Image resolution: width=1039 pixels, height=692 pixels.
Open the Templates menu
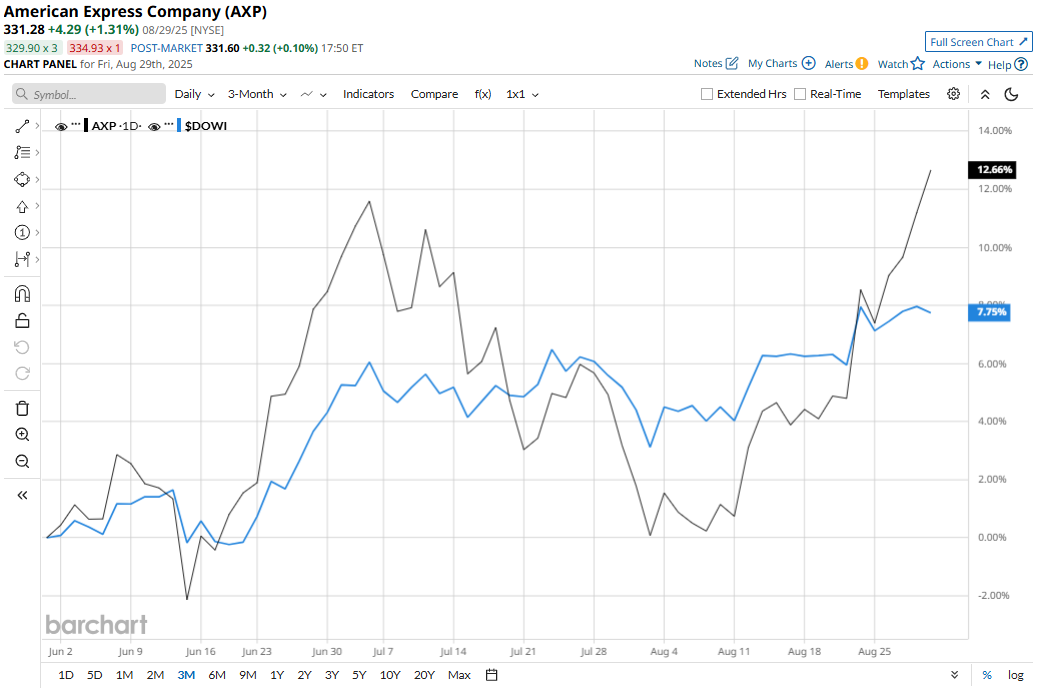pyautogui.click(x=904, y=94)
